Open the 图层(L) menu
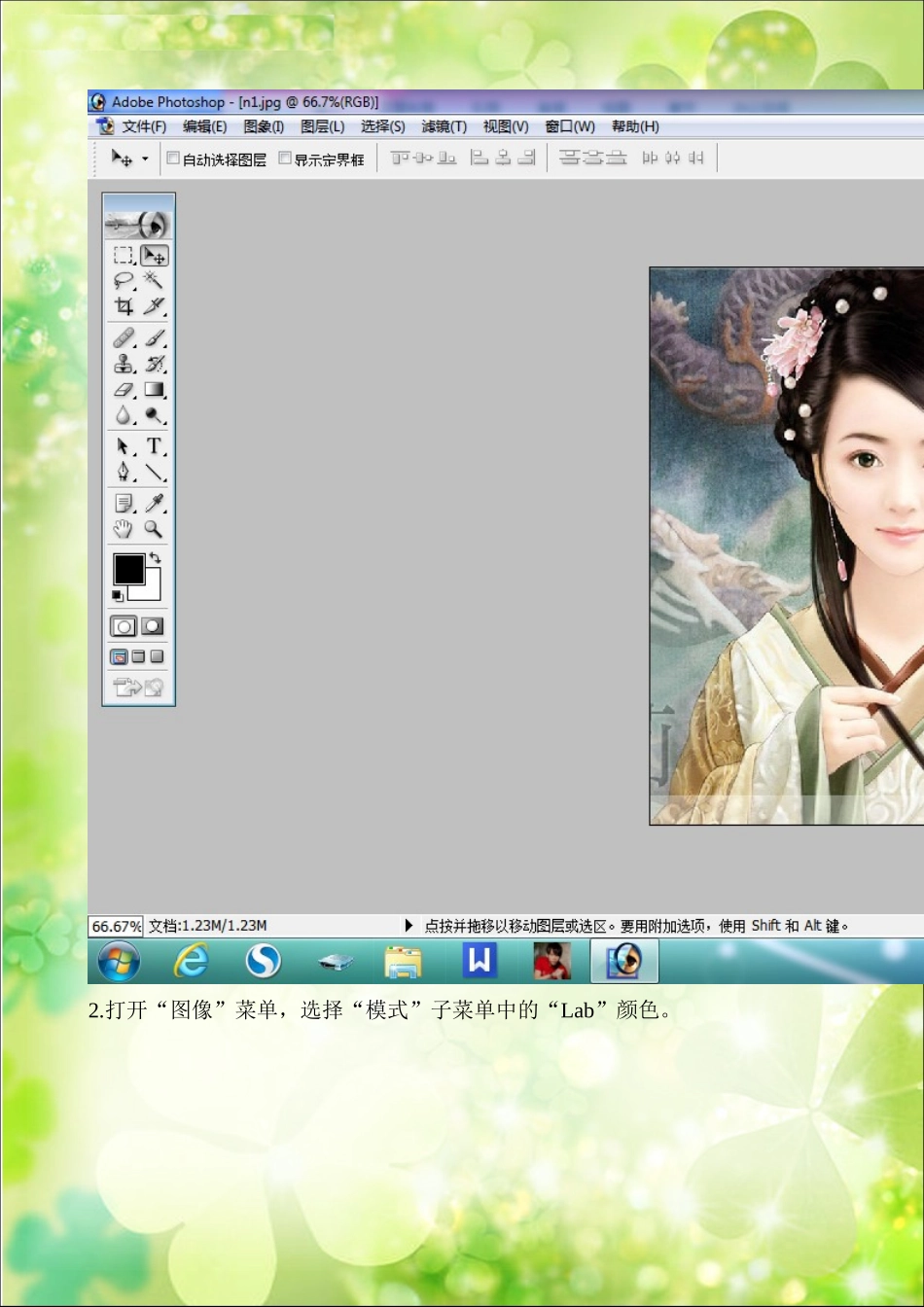The height and width of the screenshot is (1307, 924). (x=322, y=126)
